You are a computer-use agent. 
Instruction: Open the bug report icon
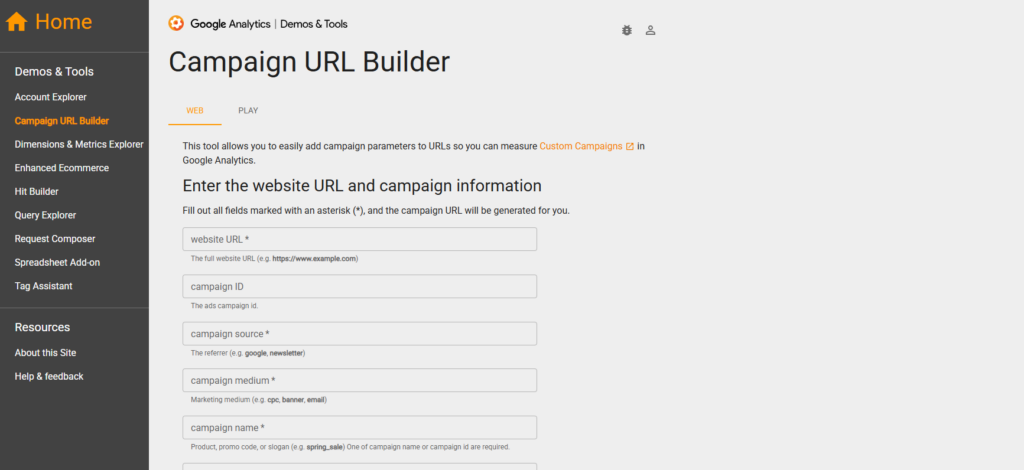pos(627,30)
